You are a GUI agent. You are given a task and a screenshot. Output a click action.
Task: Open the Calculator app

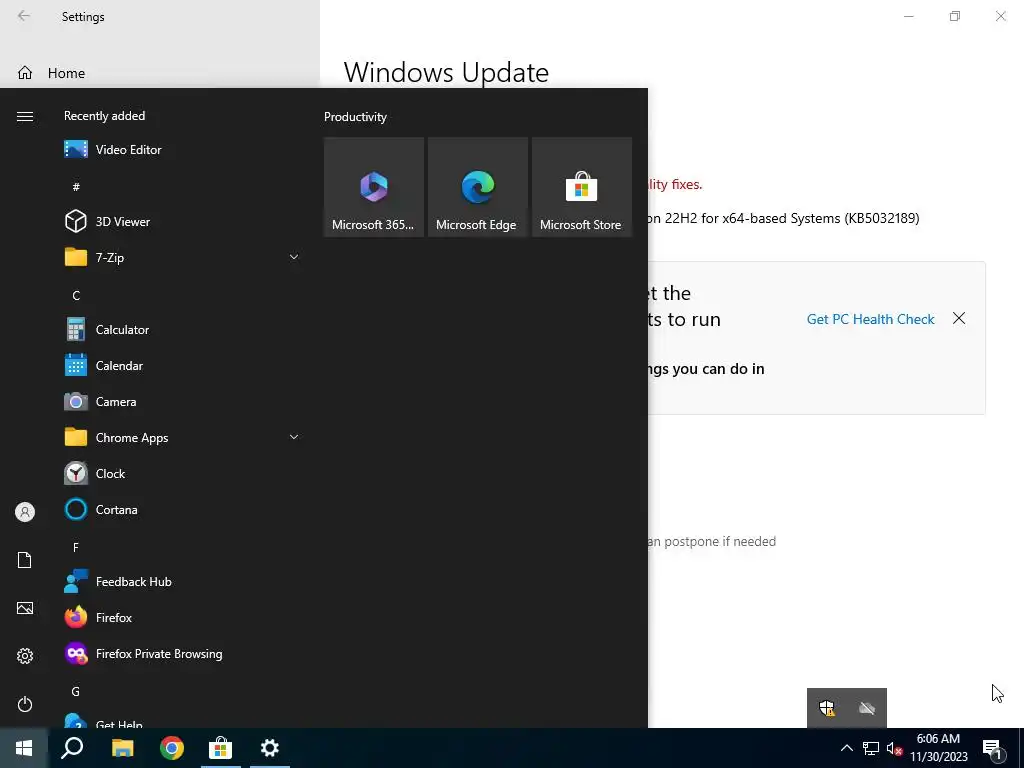tap(183, 330)
